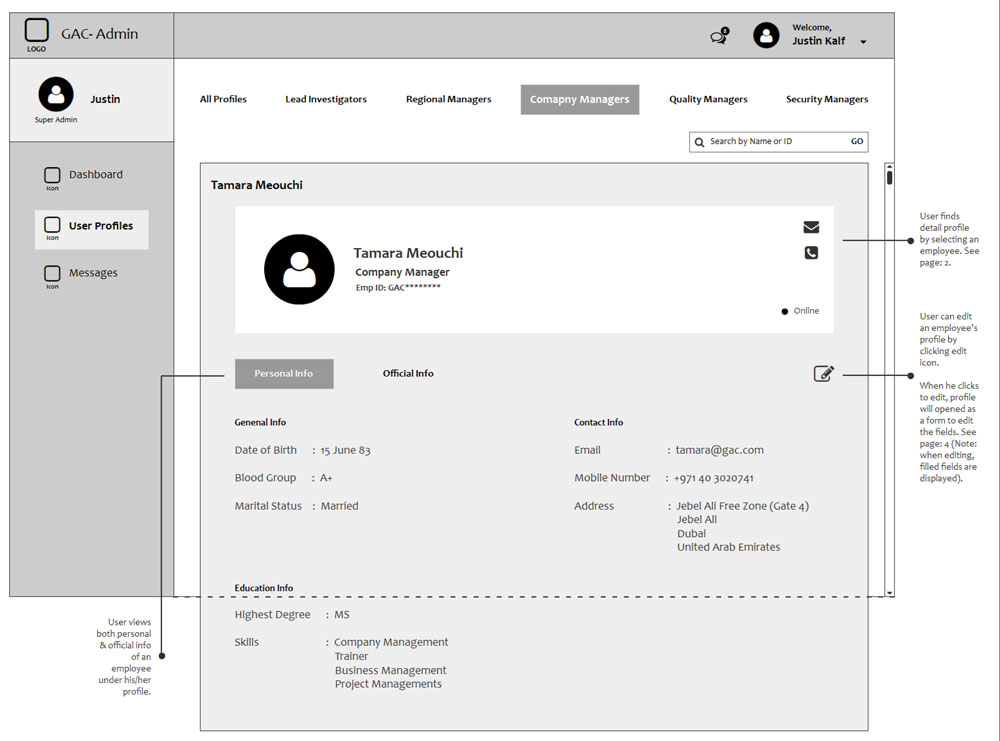Click Tamara Meouchi's large profile avatar
The height and width of the screenshot is (741, 1000).
click(299, 269)
